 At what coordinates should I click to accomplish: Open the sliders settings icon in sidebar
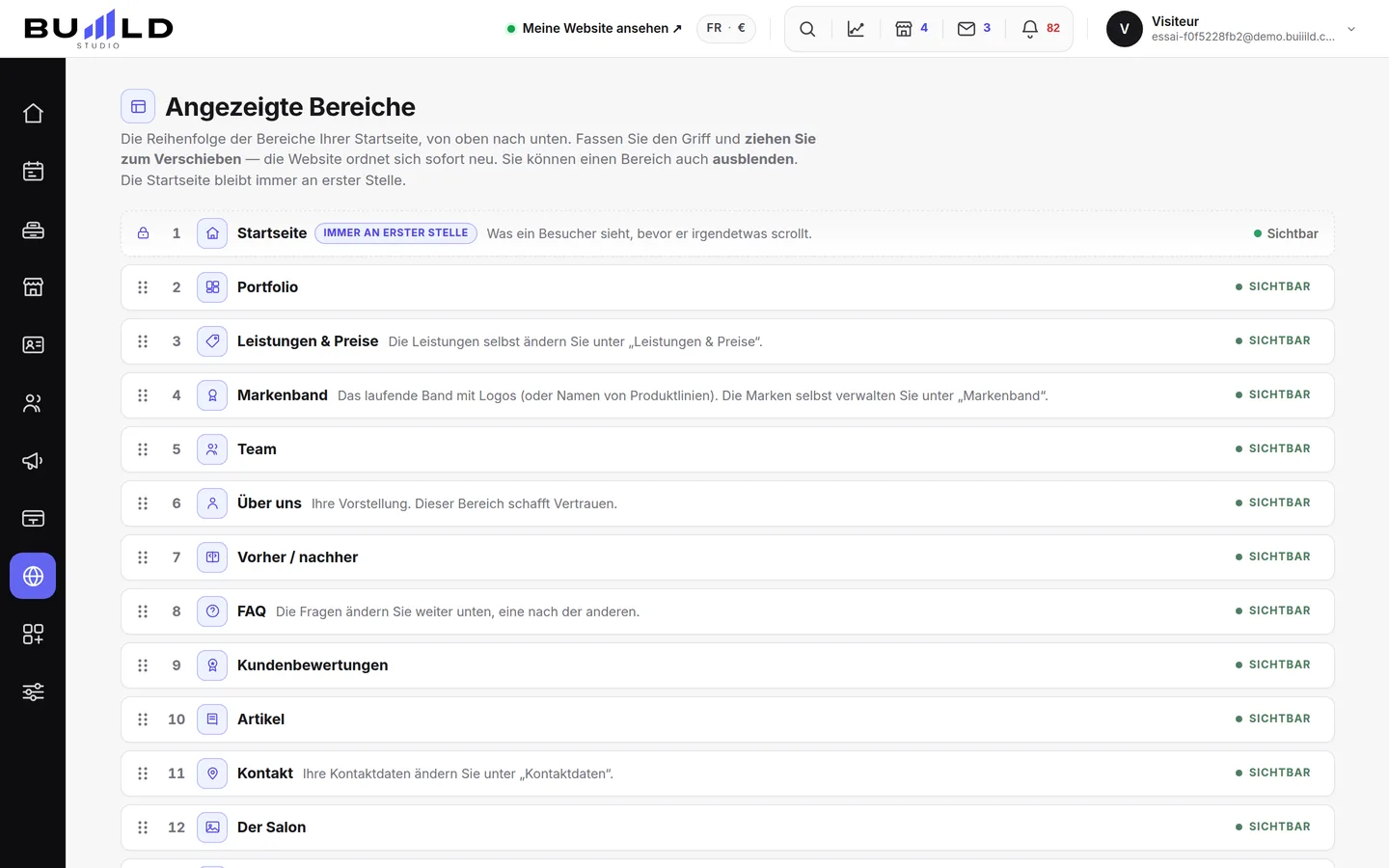pos(33,692)
